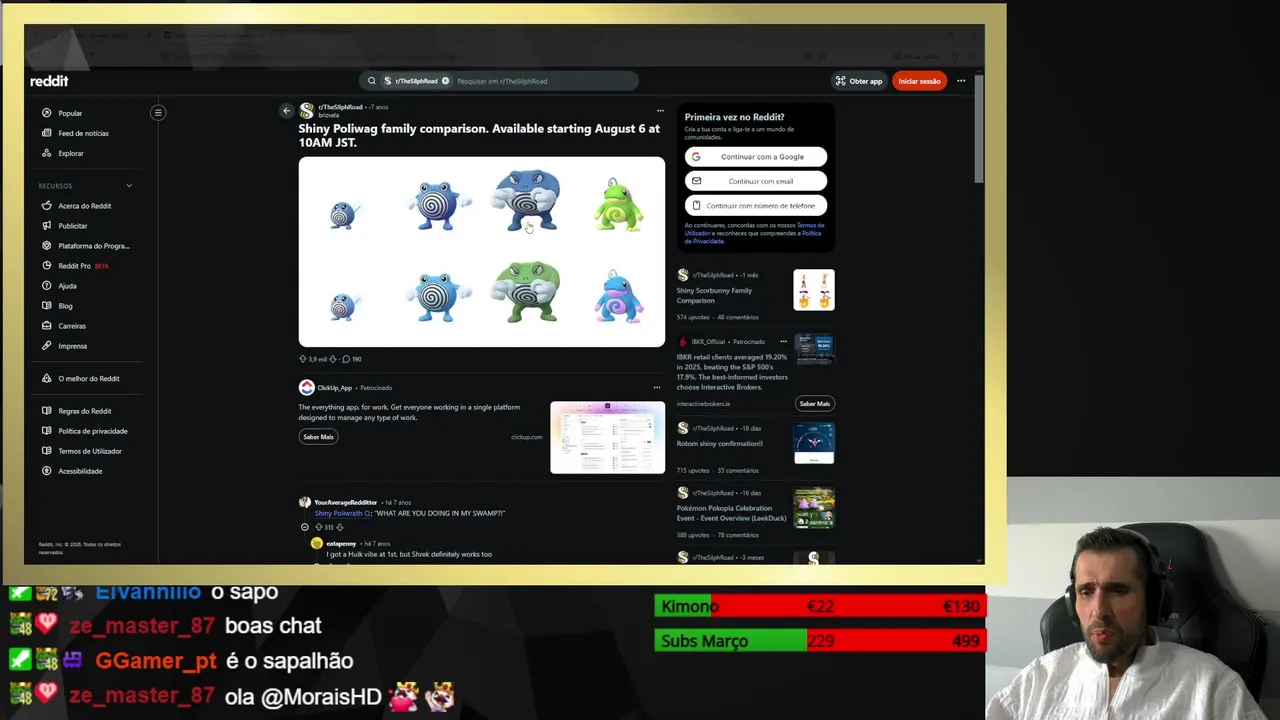
Task: Click the O melhor do Reddit icon
Action: tap(47, 378)
